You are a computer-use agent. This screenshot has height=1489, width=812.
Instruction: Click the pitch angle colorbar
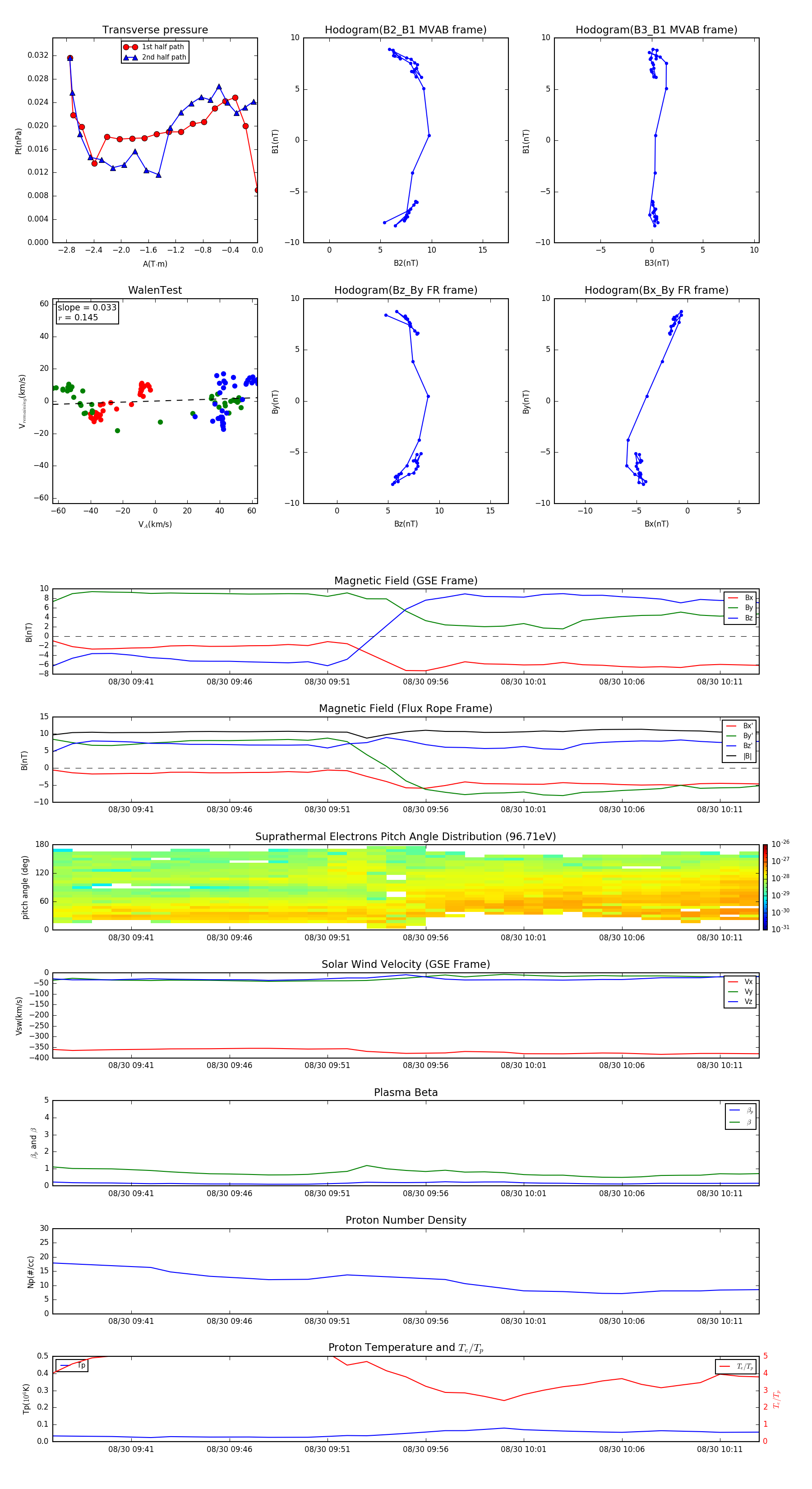click(x=765, y=887)
